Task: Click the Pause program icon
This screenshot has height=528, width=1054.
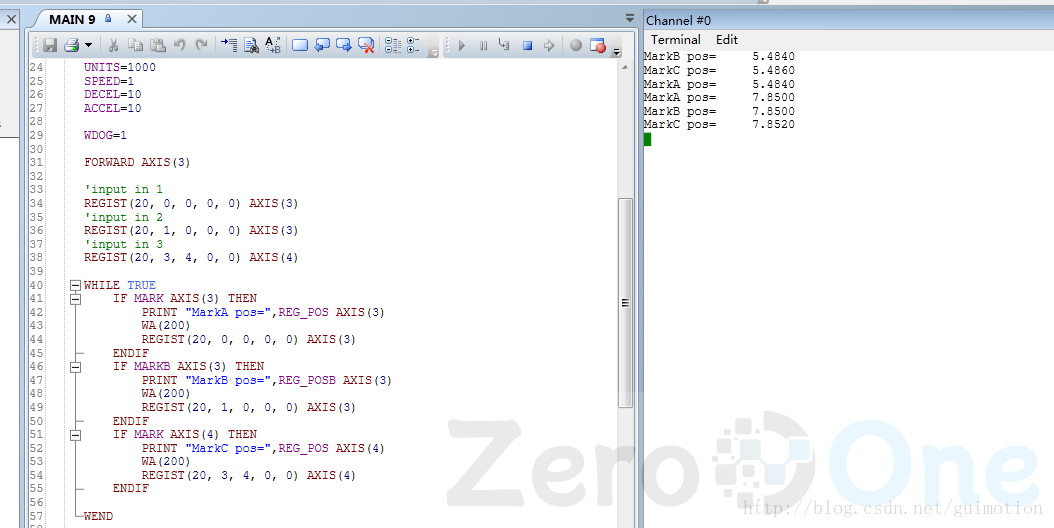Action: pyautogui.click(x=483, y=45)
